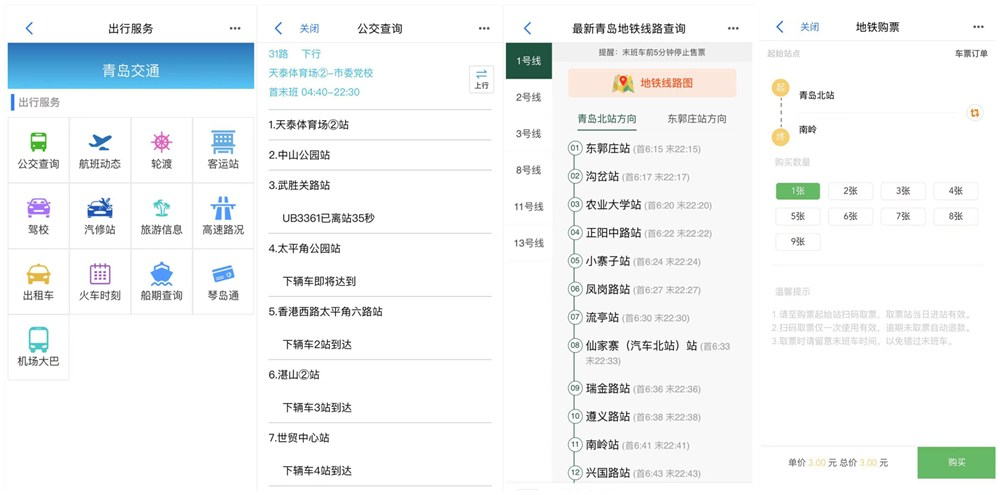1000x495 pixels.
Task: Open 航班动态 flight status icon
Action: 99,150
